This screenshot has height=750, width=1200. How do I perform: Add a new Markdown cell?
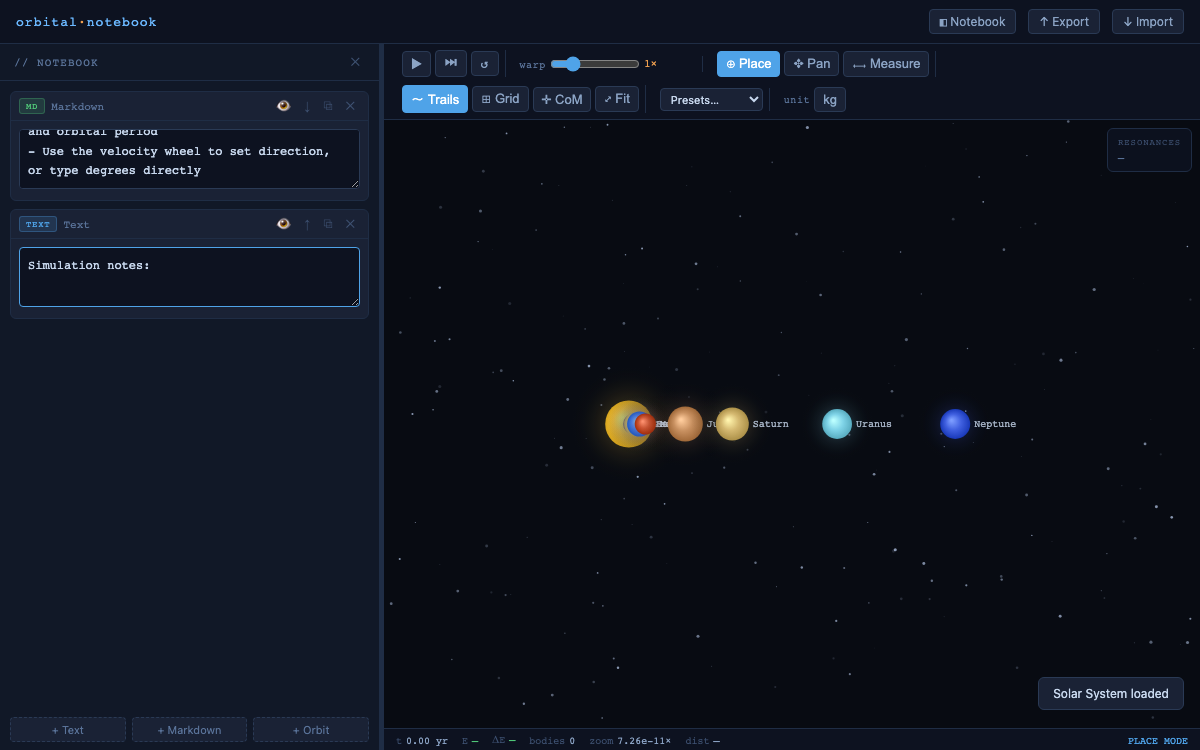pyautogui.click(x=189, y=730)
